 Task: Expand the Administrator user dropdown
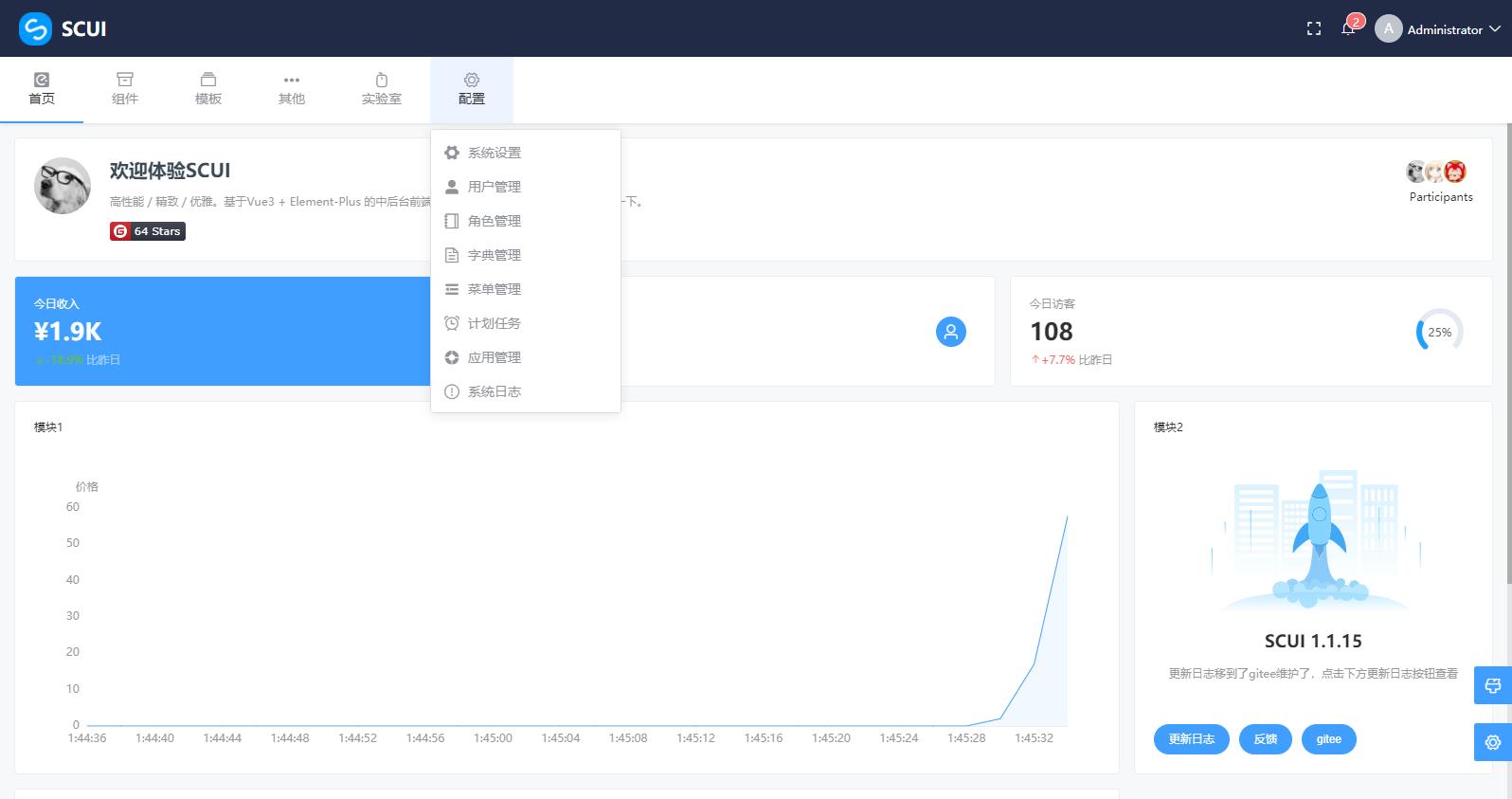[x=1437, y=29]
